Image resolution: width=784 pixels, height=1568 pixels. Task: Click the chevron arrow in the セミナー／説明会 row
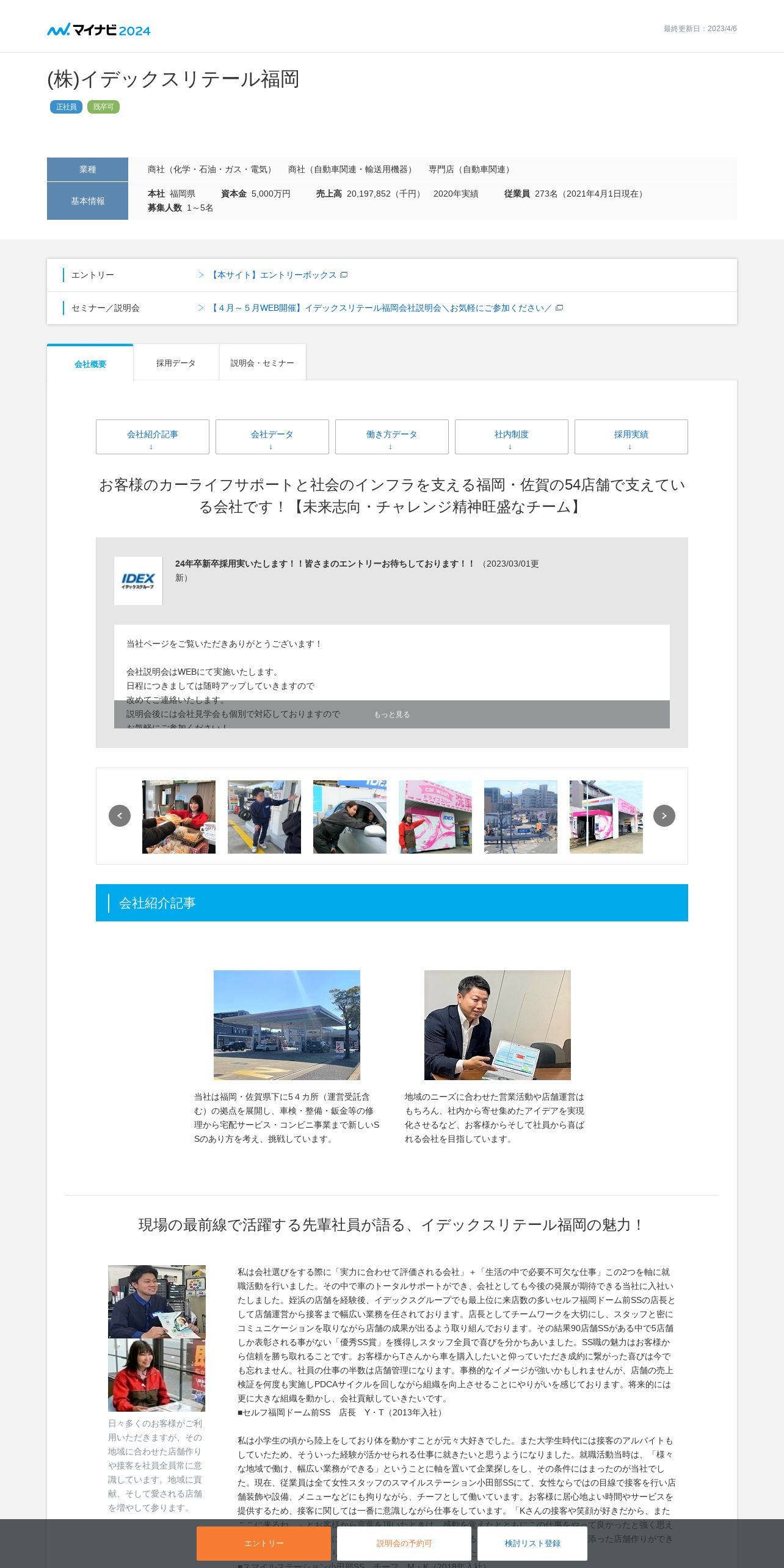[x=201, y=308]
